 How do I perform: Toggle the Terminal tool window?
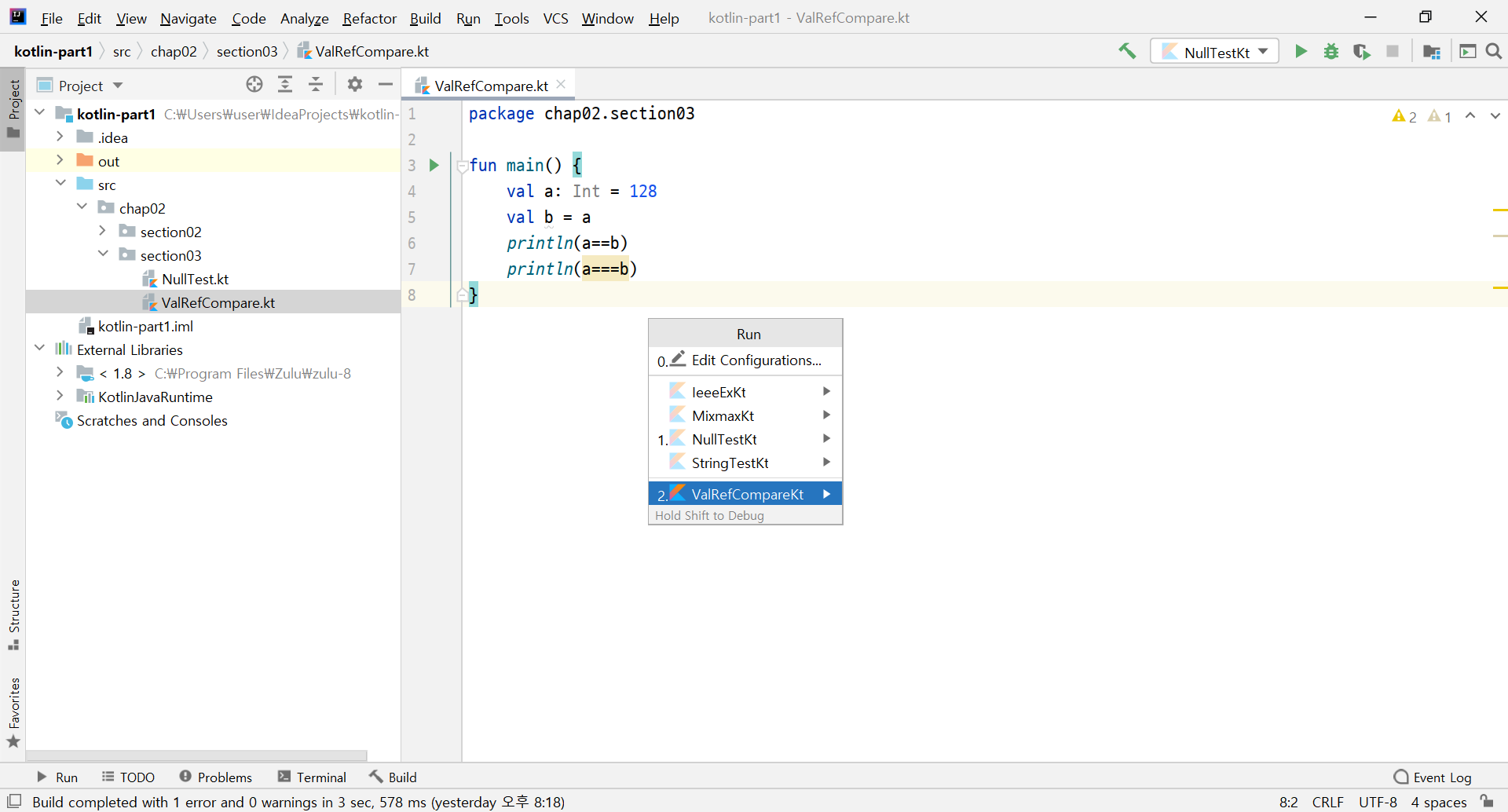[x=312, y=777]
